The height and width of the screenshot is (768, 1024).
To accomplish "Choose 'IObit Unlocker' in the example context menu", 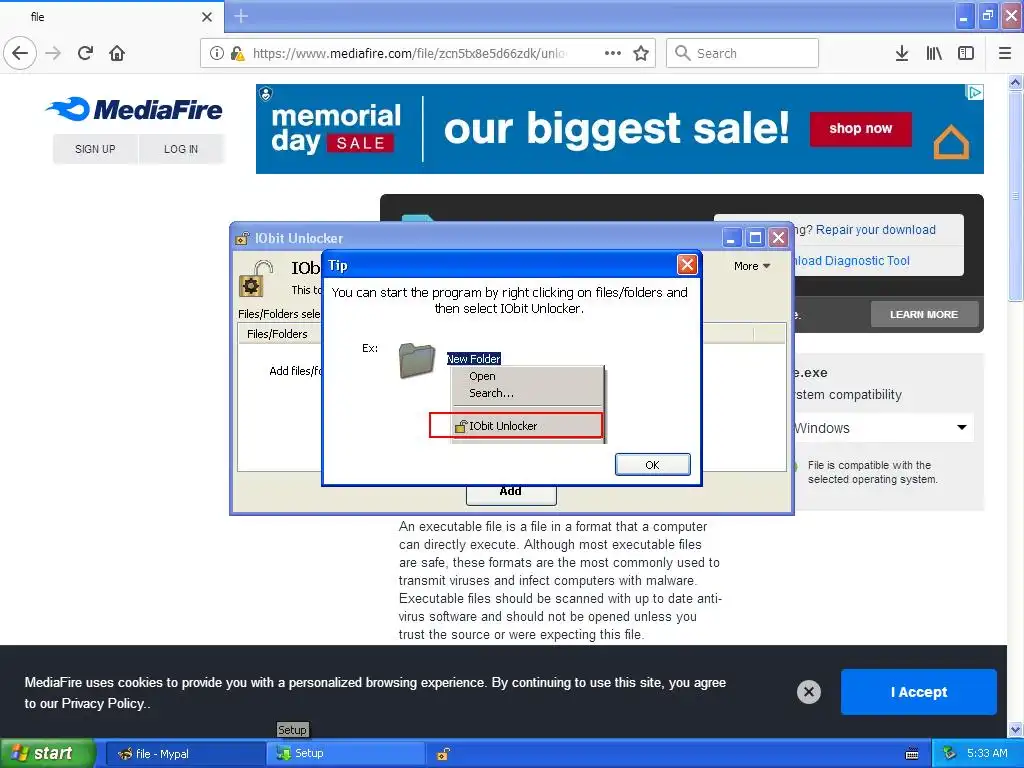I will pos(516,426).
